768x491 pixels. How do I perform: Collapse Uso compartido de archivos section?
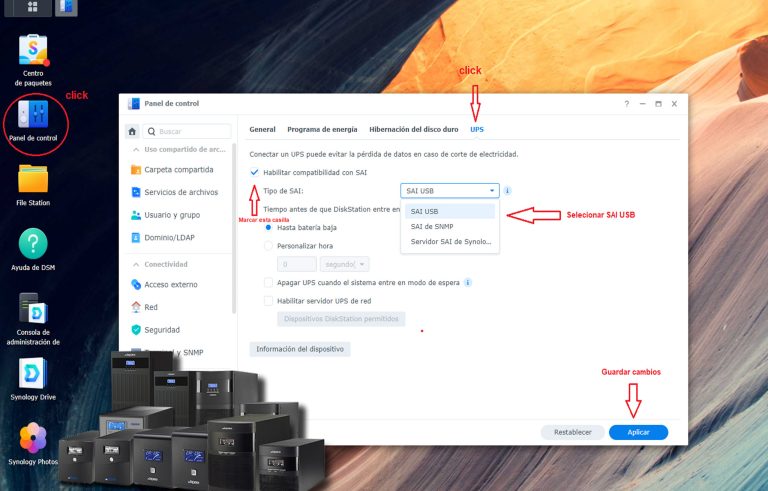pyautogui.click(x=136, y=149)
